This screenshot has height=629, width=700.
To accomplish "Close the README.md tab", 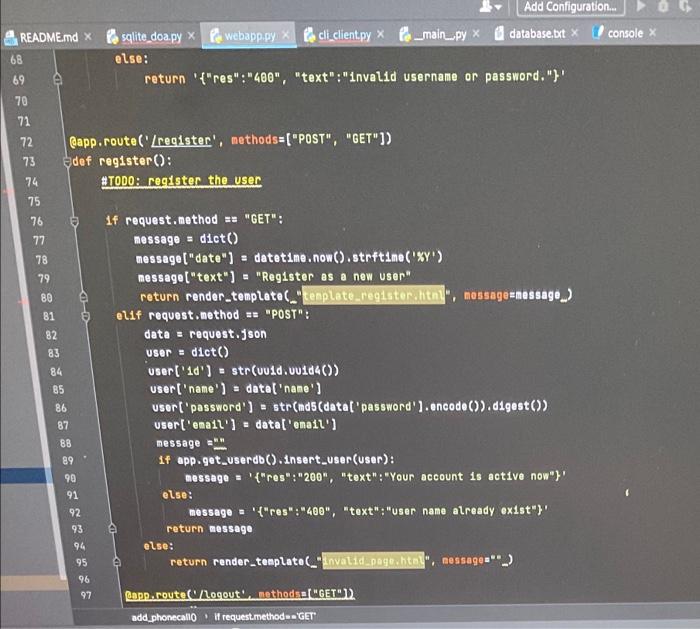I will pos(88,37).
